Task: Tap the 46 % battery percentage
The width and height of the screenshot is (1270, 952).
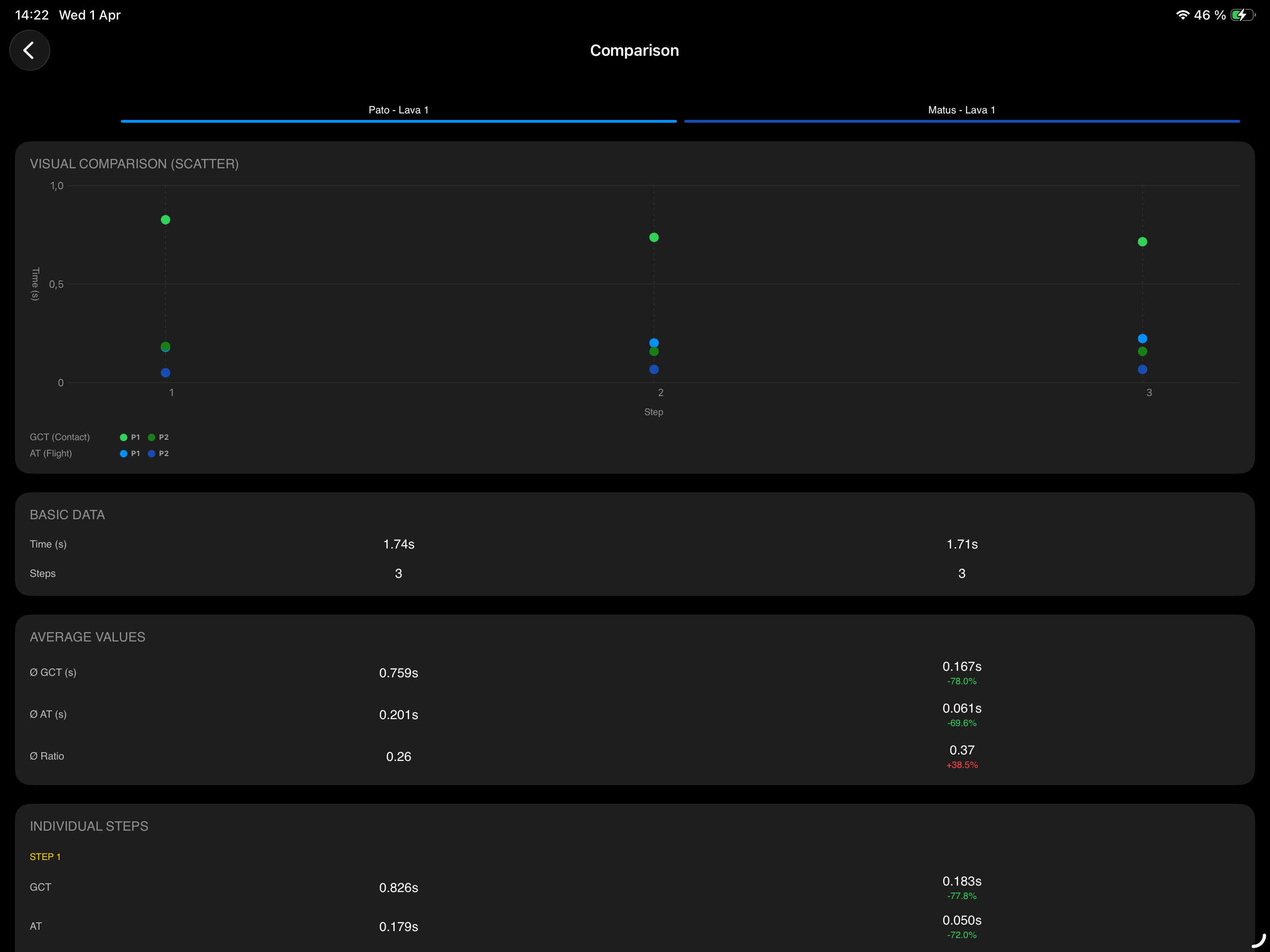Action: pyautogui.click(x=1210, y=15)
